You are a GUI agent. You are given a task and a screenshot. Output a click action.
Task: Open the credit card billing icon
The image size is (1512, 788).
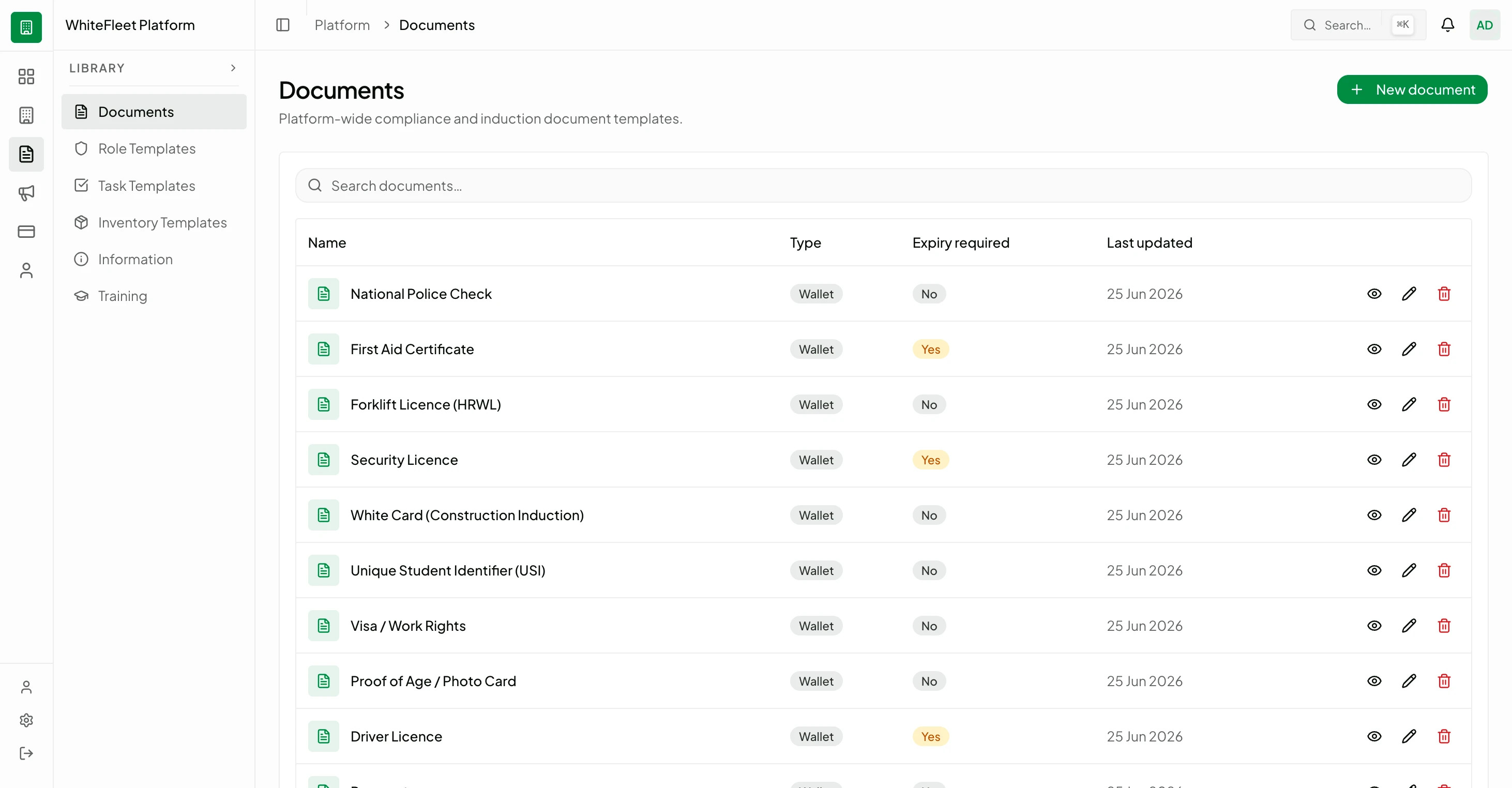[26, 231]
